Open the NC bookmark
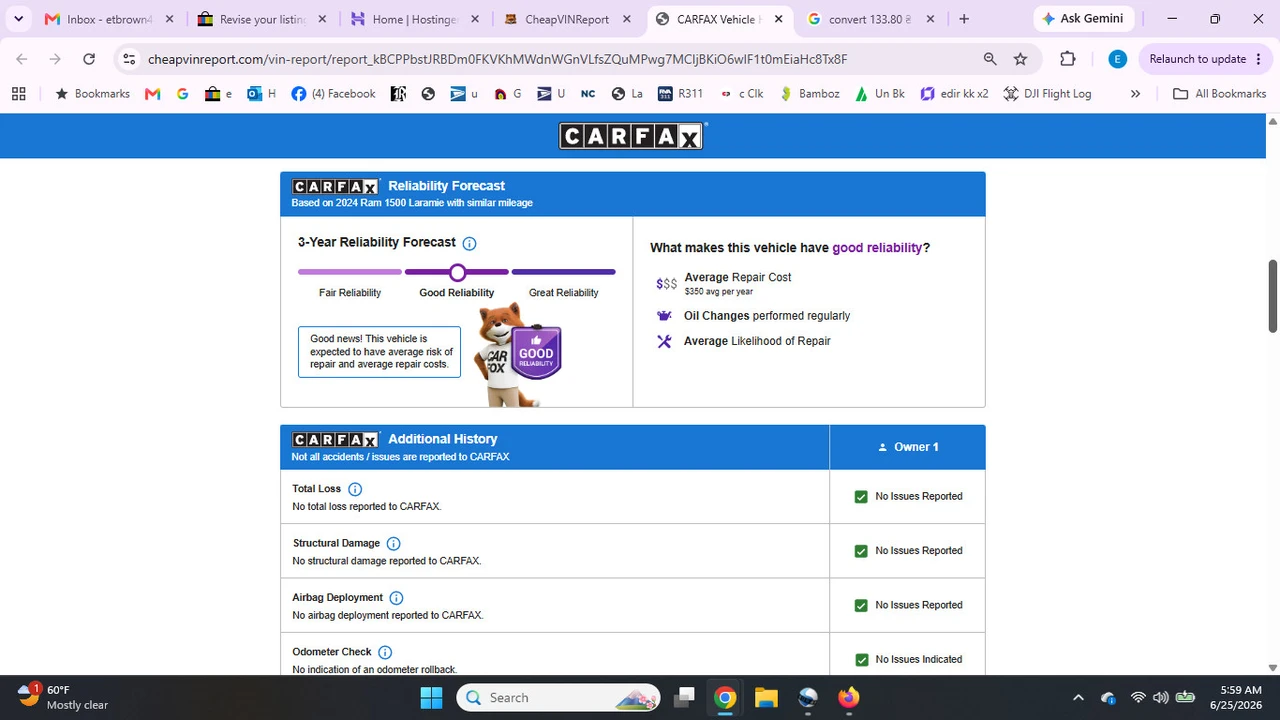Image resolution: width=1280 pixels, height=720 pixels. pos(588,94)
